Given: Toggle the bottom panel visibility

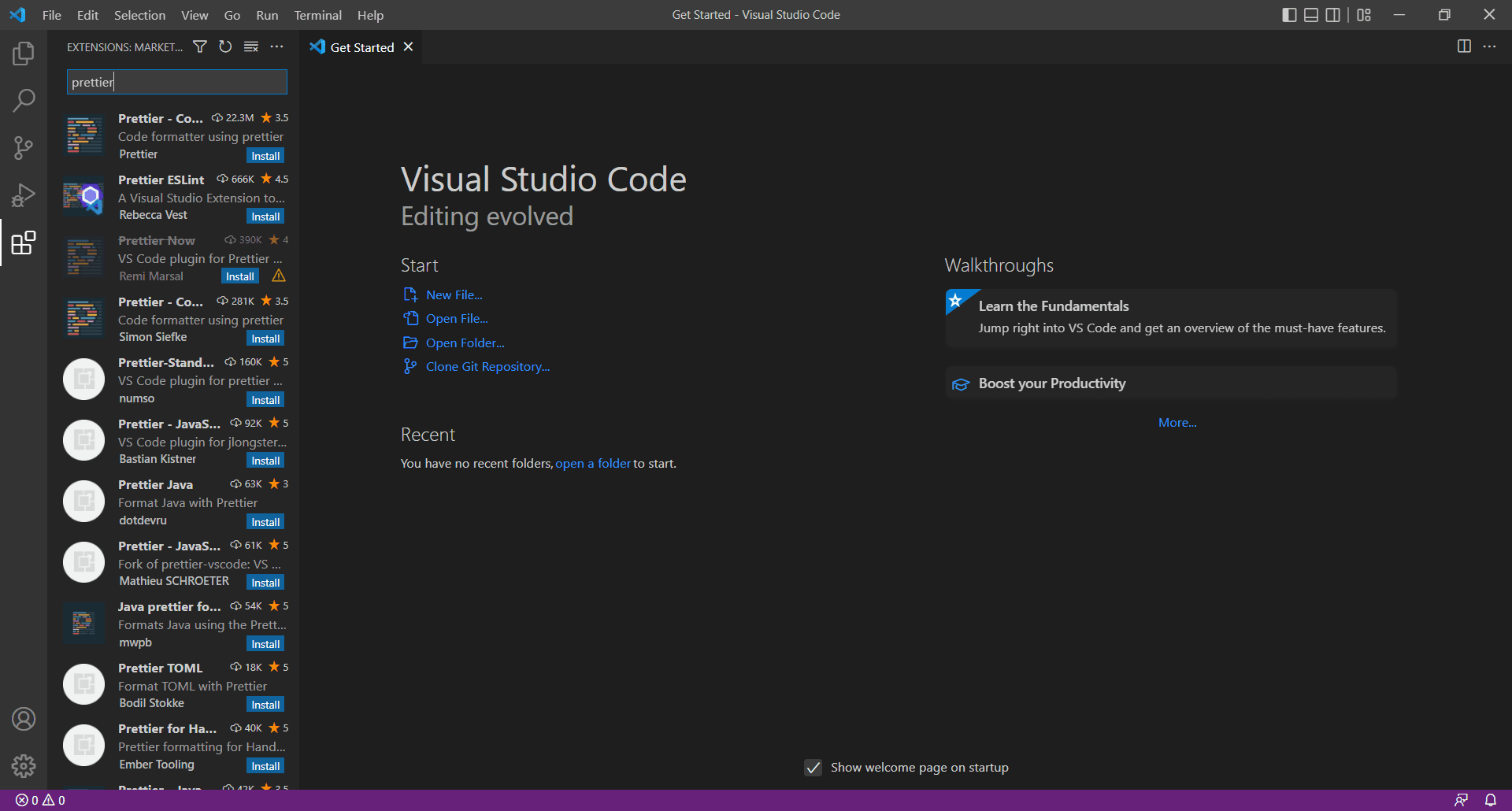Looking at the screenshot, I should [1311, 15].
